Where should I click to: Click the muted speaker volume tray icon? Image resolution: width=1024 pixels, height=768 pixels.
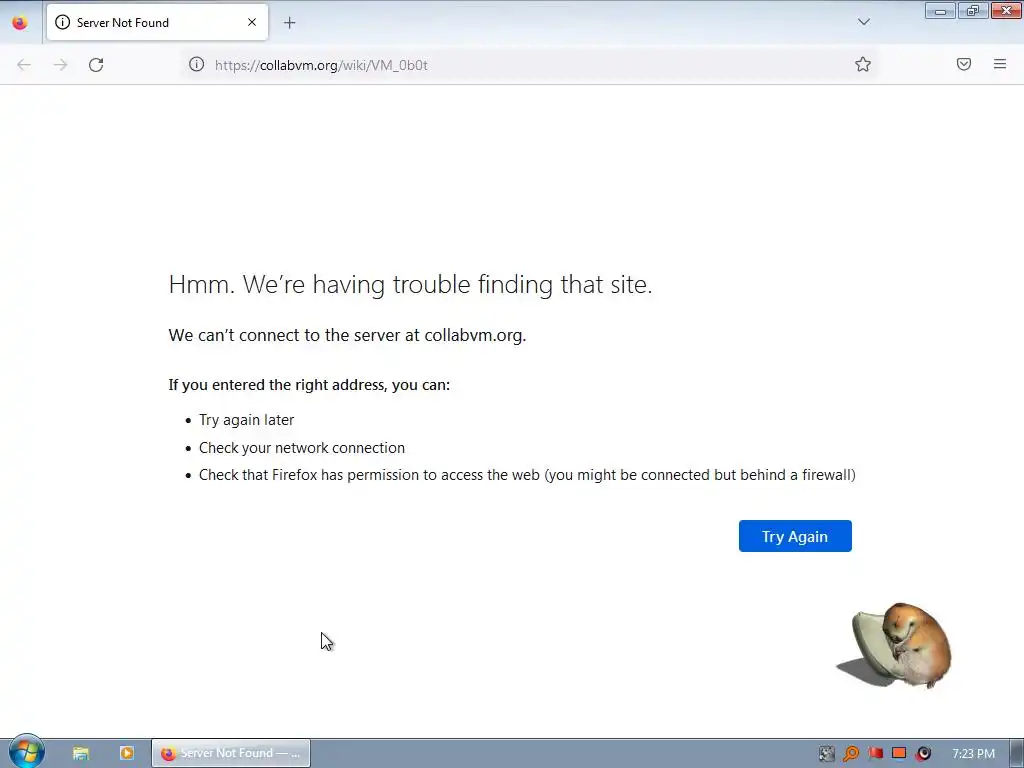point(923,754)
